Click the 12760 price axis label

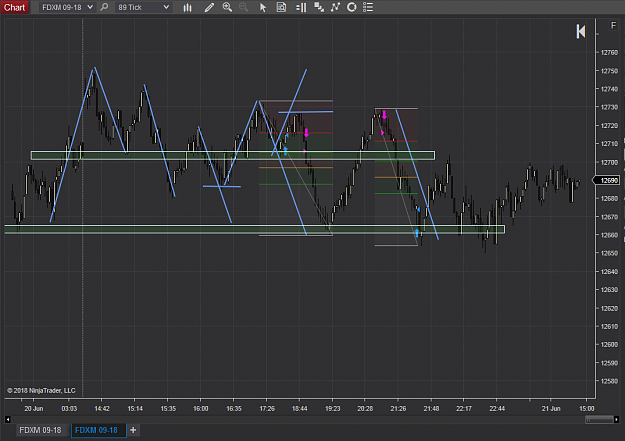pyautogui.click(x=609, y=53)
